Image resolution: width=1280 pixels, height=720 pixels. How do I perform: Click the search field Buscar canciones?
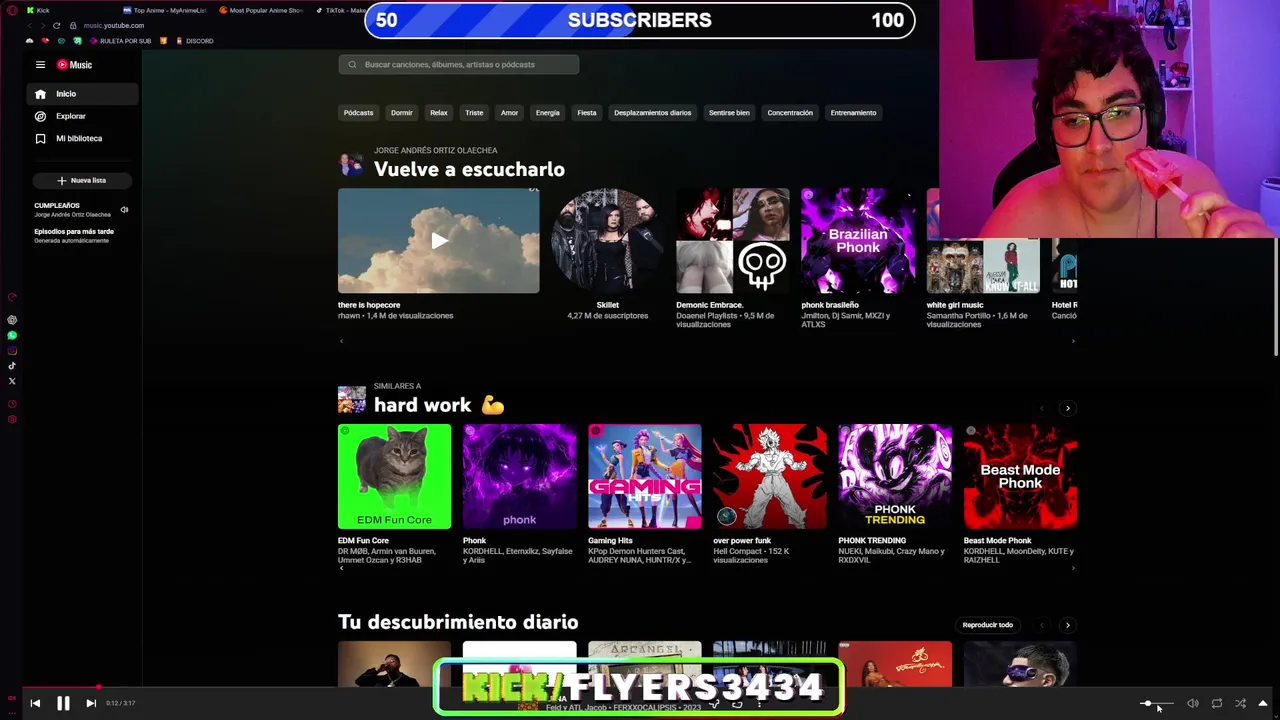(x=458, y=65)
